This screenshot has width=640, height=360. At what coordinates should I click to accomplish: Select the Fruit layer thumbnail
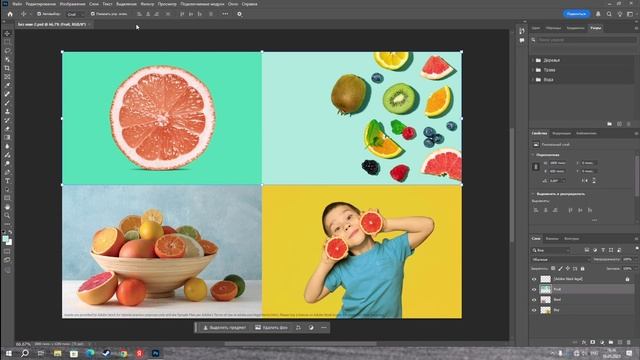click(x=546, y=289)
